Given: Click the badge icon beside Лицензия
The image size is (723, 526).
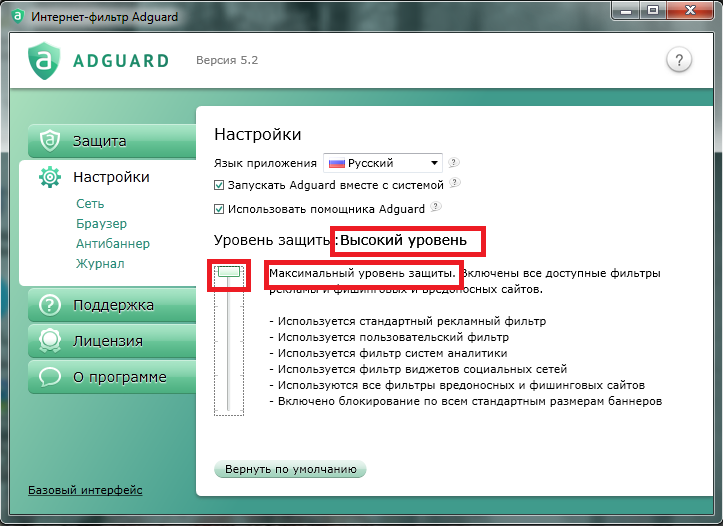Looking at the screenshot, I should (50, 341).
